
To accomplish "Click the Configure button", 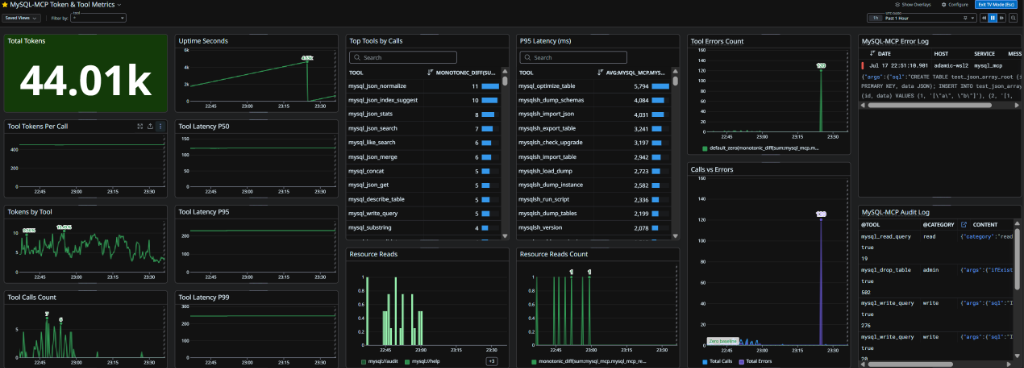I will click(955, 5).
